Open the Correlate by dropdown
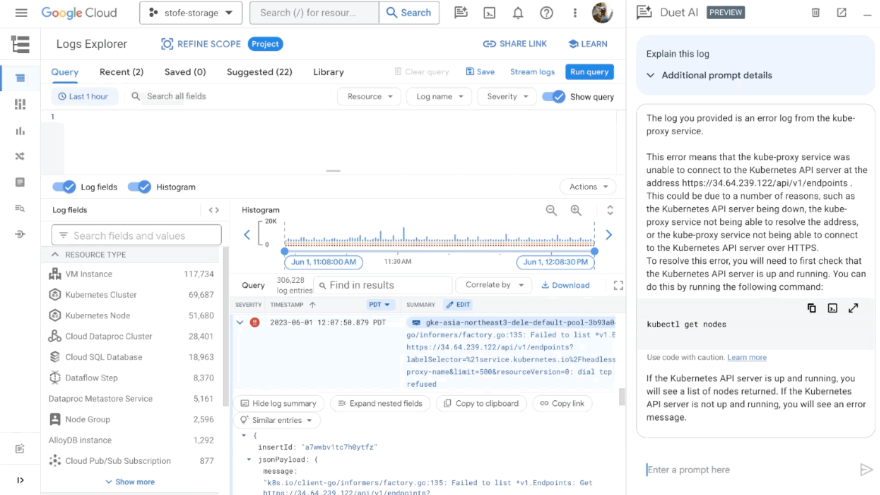 tap(494, 285)
